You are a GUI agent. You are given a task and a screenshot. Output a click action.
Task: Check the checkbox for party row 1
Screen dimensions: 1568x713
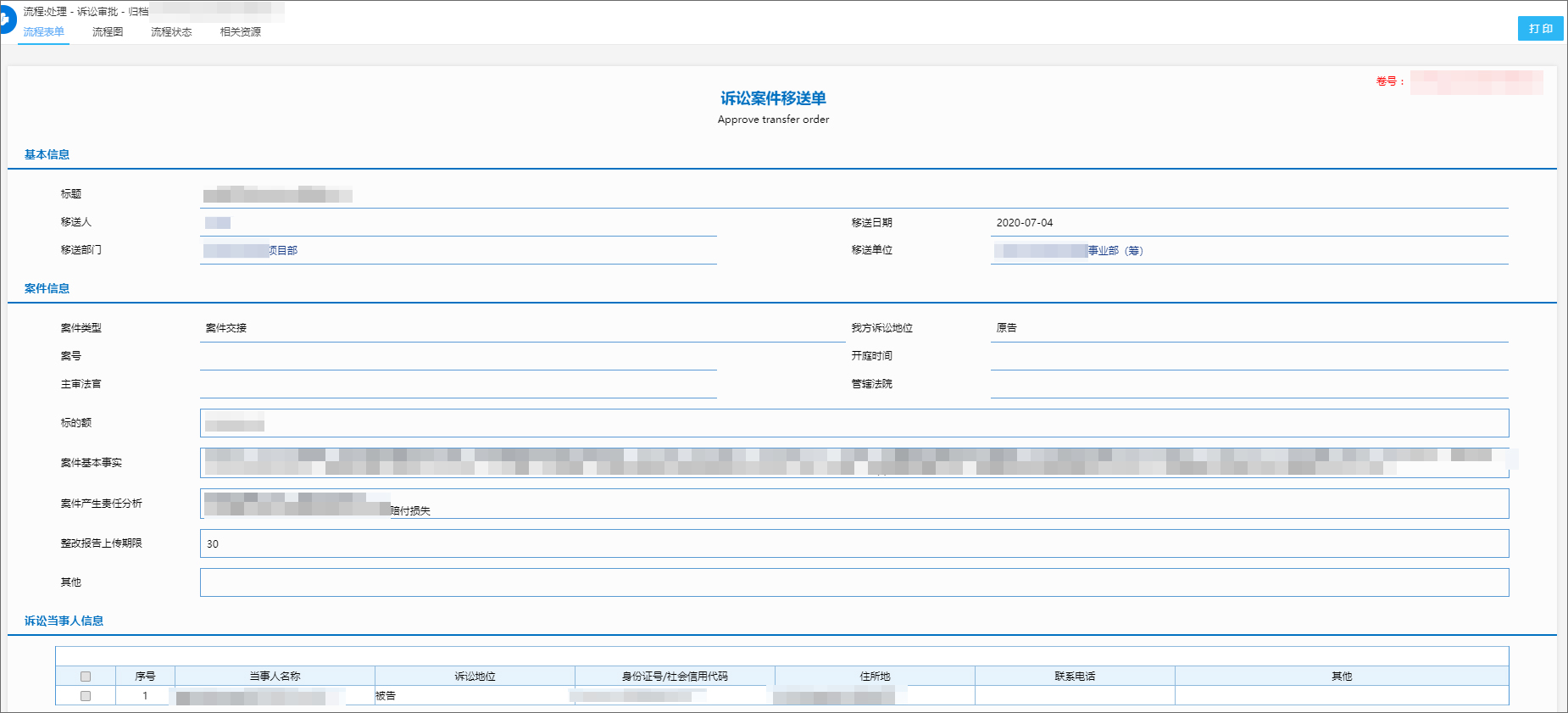coord(86,696)
